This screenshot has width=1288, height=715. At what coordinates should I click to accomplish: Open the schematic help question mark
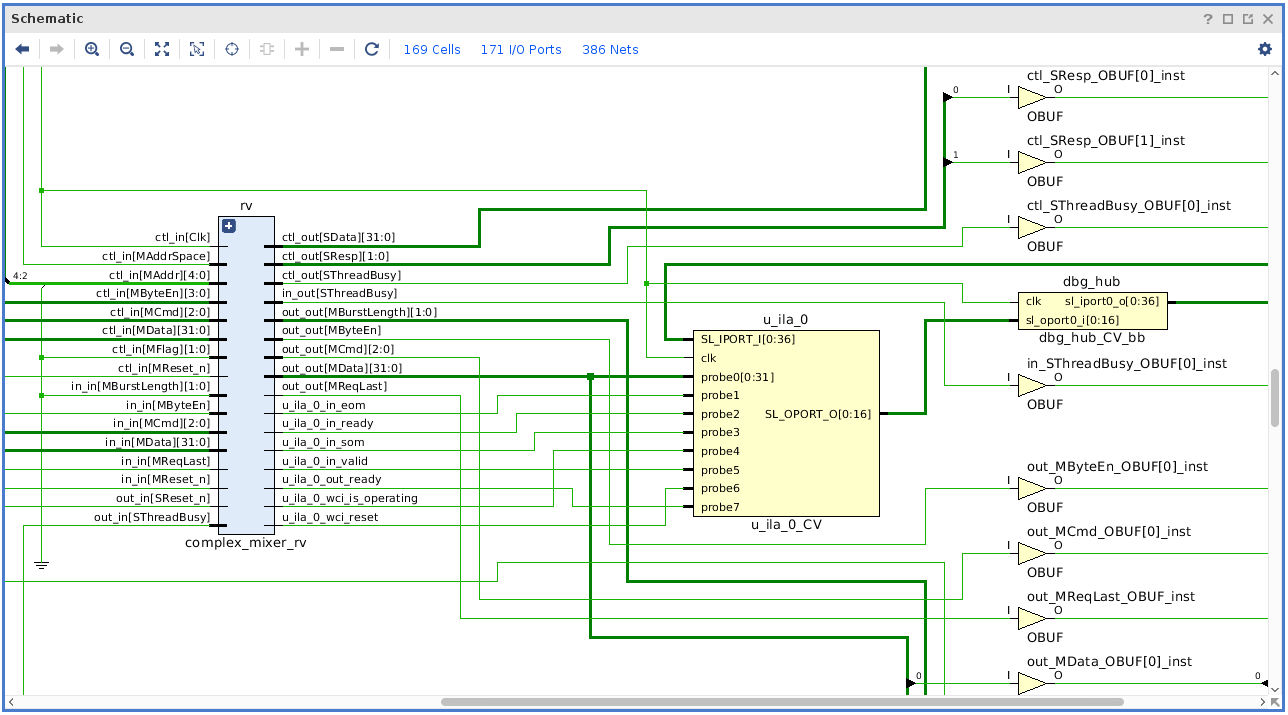pos(1209,19)
